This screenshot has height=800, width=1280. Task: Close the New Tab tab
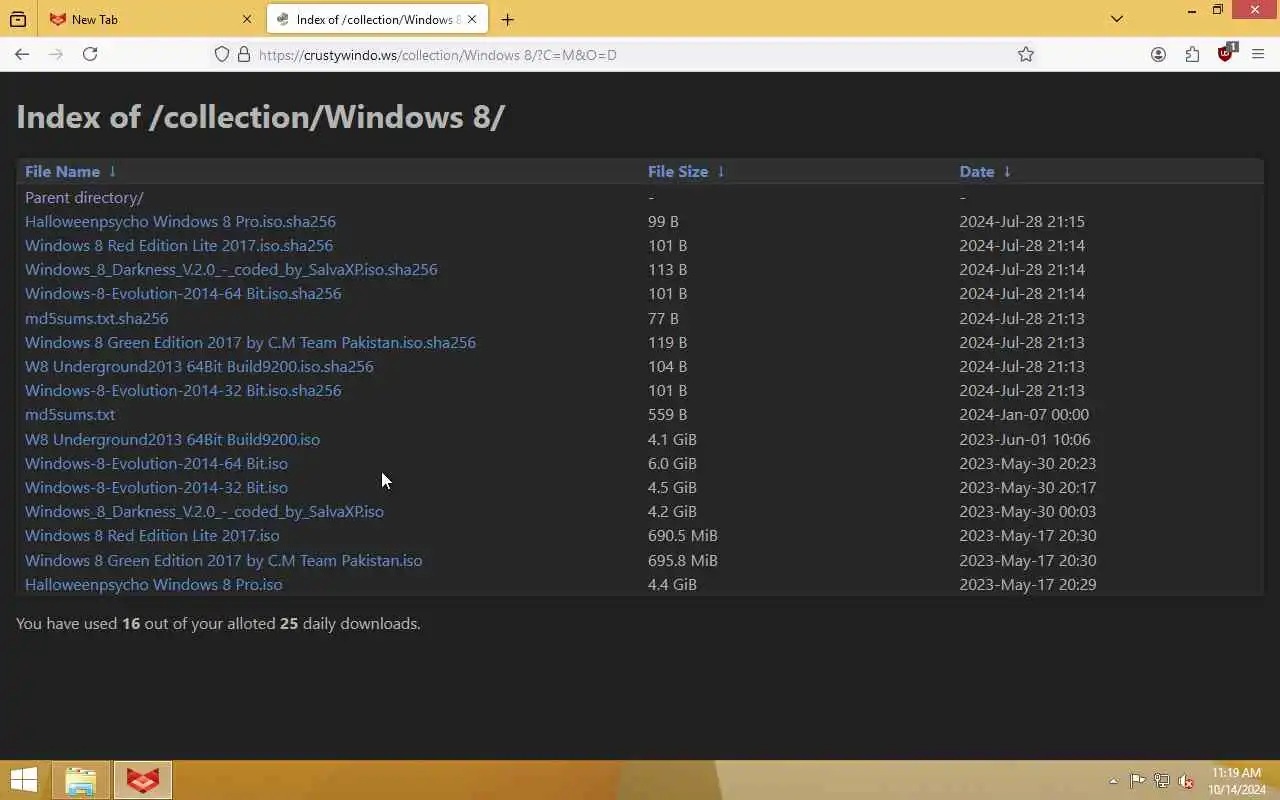(247, 19)
